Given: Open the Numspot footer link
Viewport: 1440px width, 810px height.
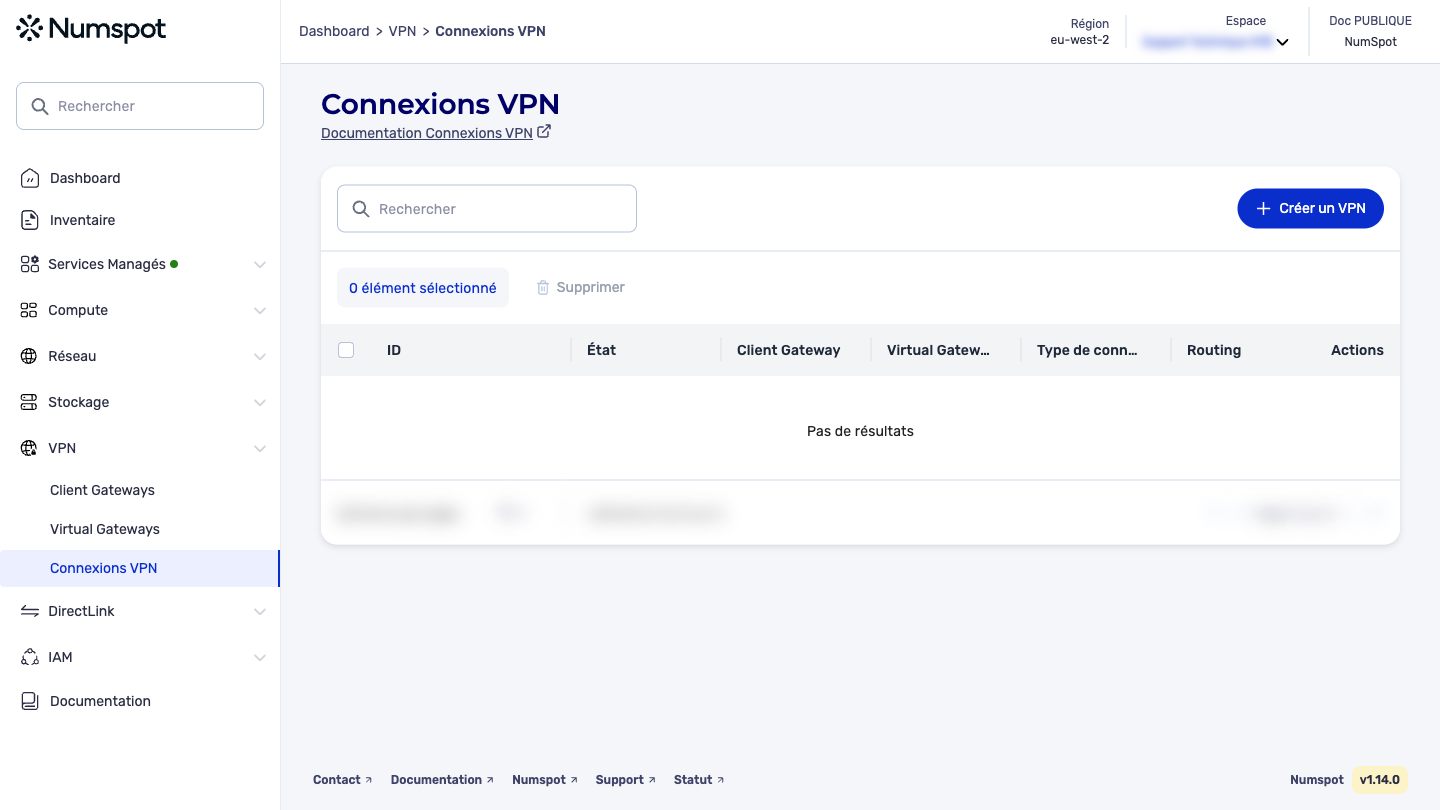Looking at the screenshot, I should coord(544,780).
